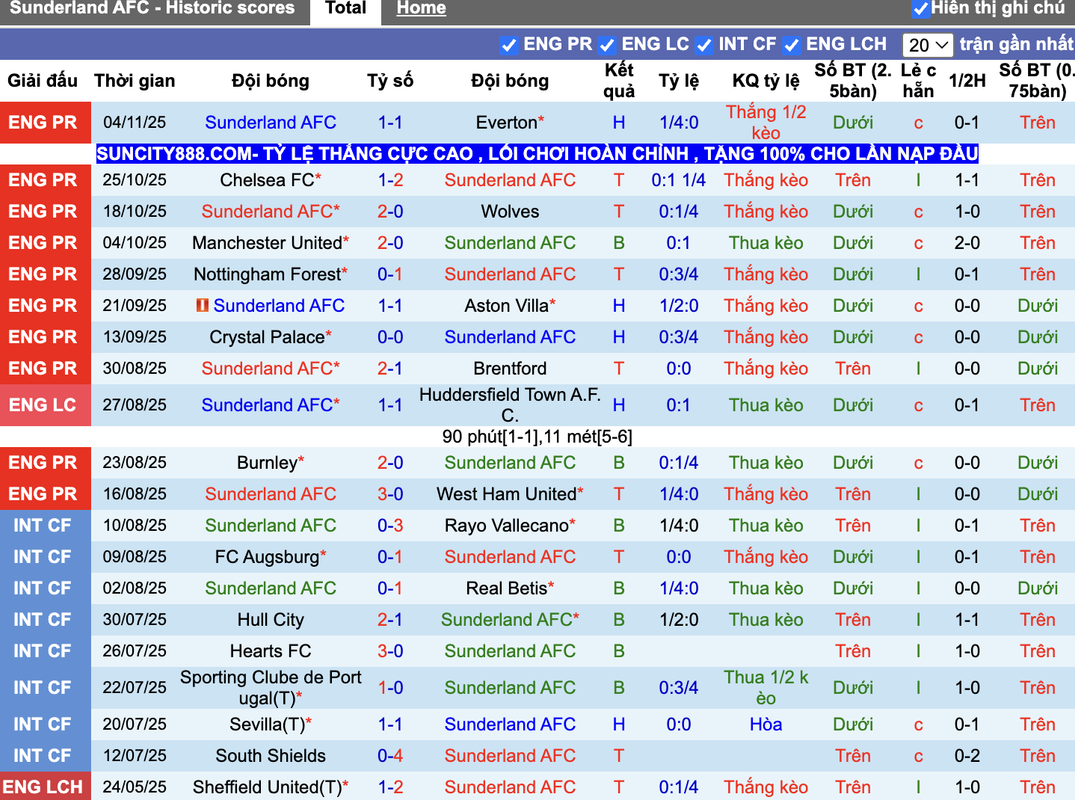Click half-time score 2-0 in Manchester United row
The width and height of the screenshot is (1075, 800).
coord(967,243)
